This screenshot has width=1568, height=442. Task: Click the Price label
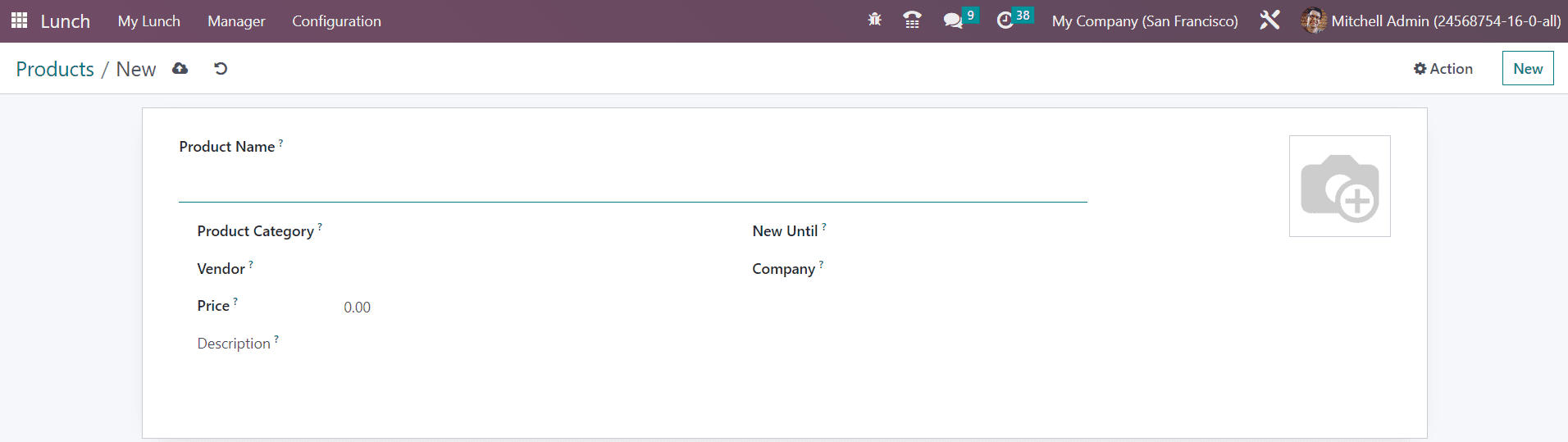[x=213, y=306]
